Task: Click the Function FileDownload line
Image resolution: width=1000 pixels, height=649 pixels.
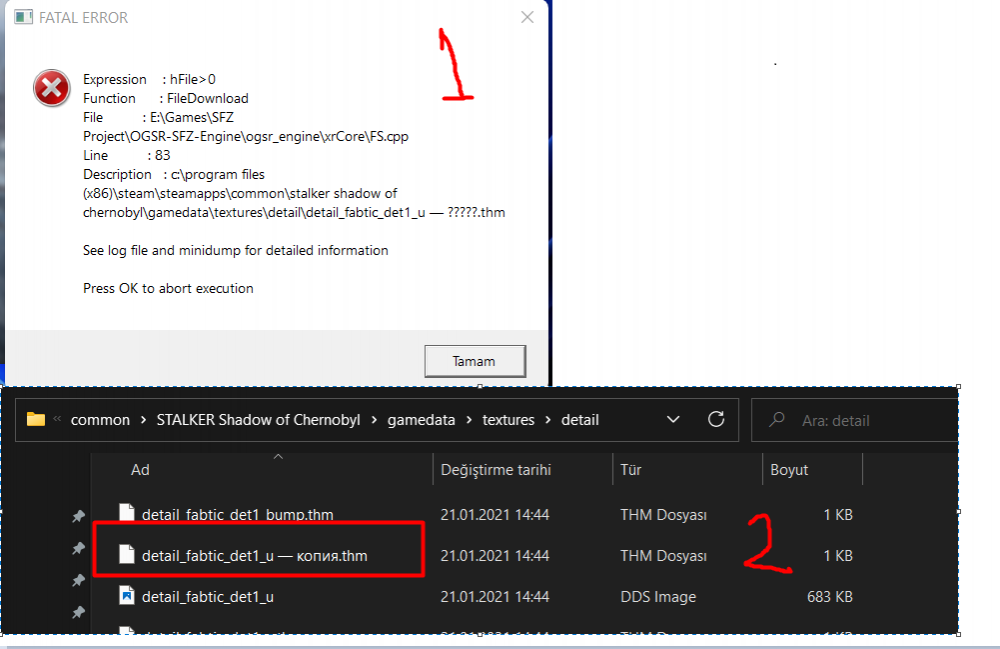Action: (166, 98)
